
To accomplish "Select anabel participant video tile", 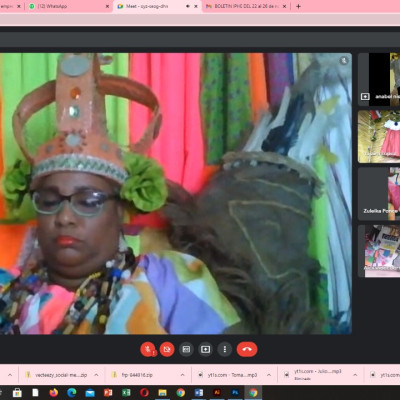I will (x=379, y=79).
